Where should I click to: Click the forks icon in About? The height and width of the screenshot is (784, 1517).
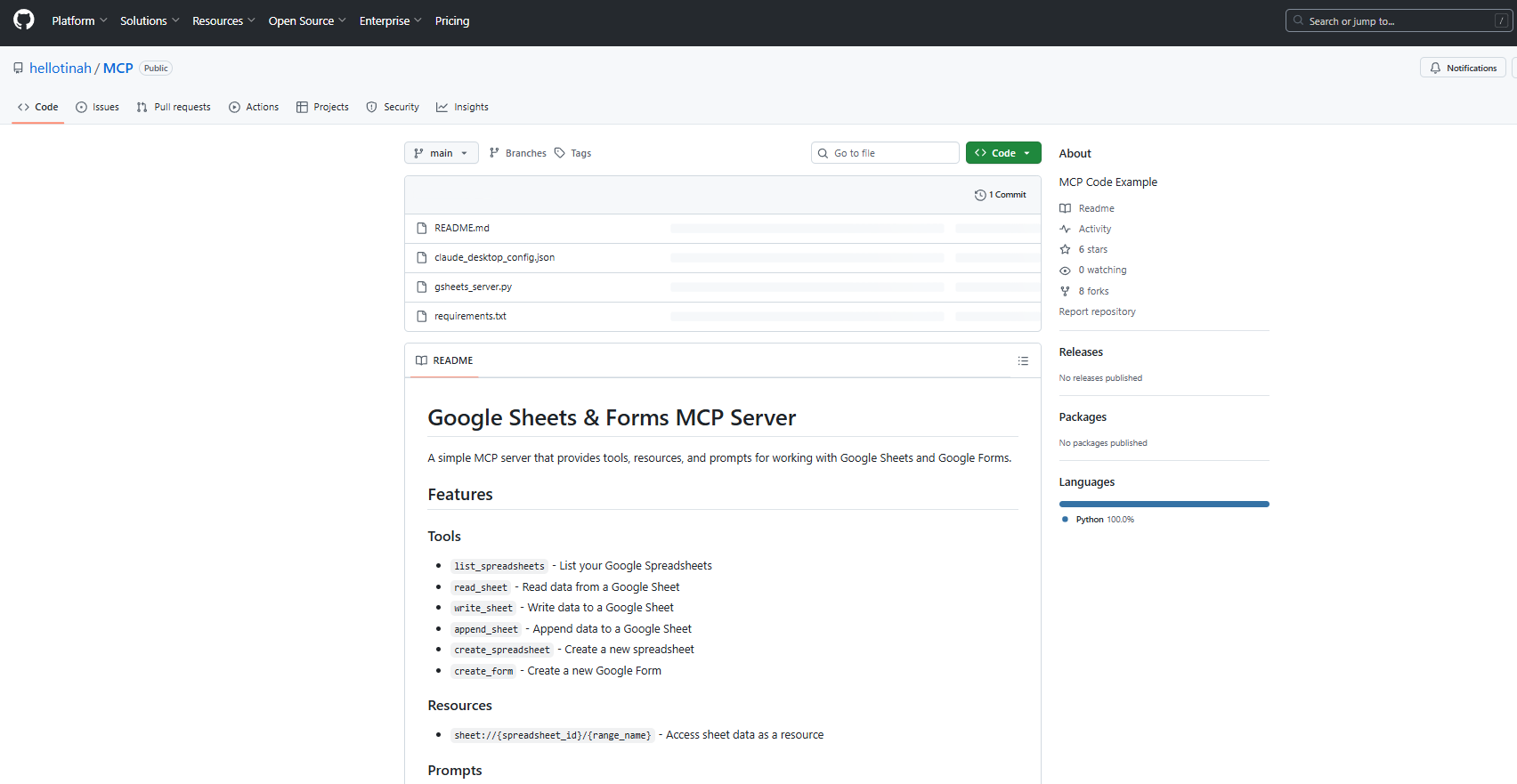1065,291
